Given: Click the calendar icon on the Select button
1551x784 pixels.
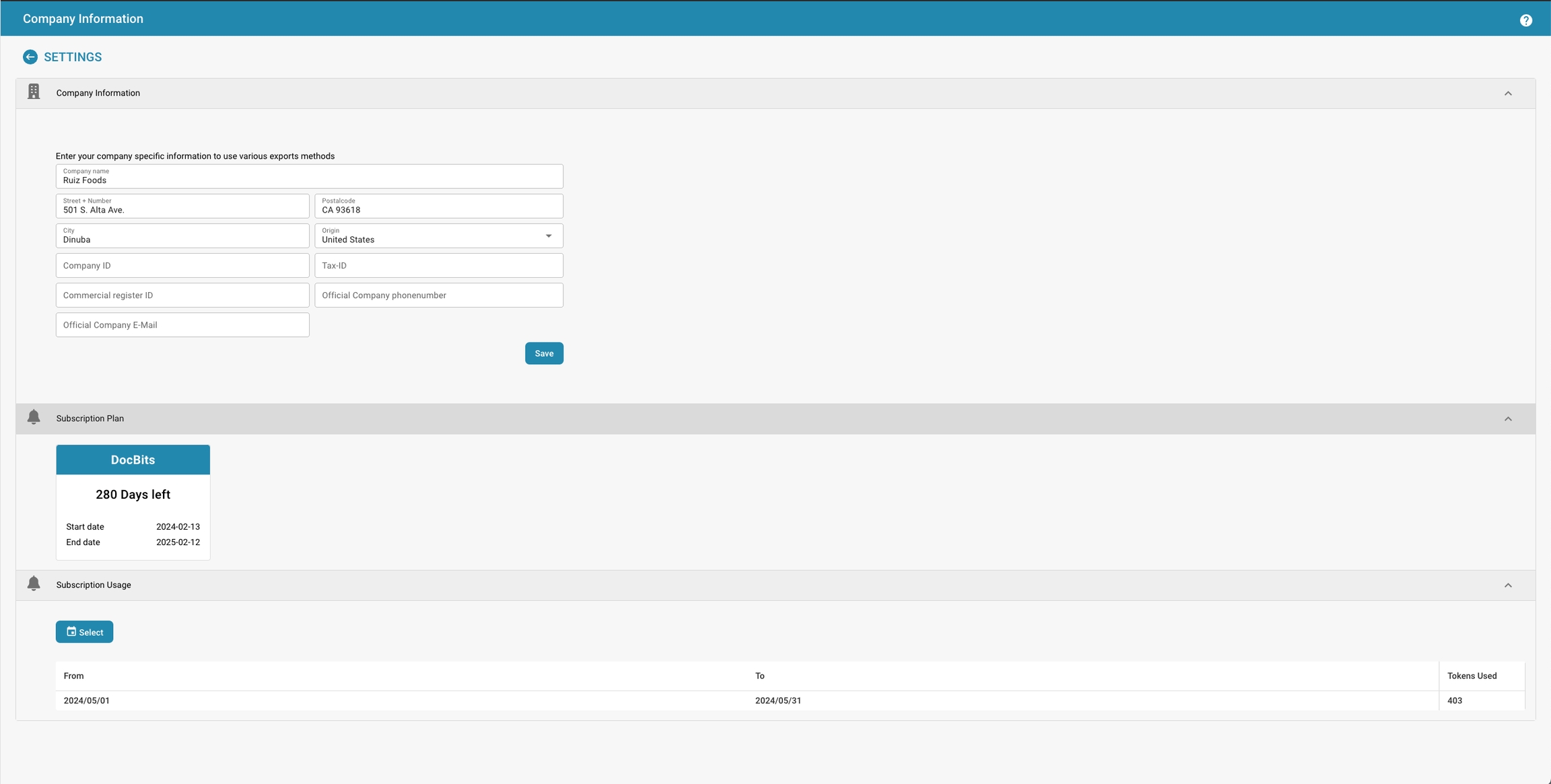Looking at the screenshot, I should tap(71, 632).
